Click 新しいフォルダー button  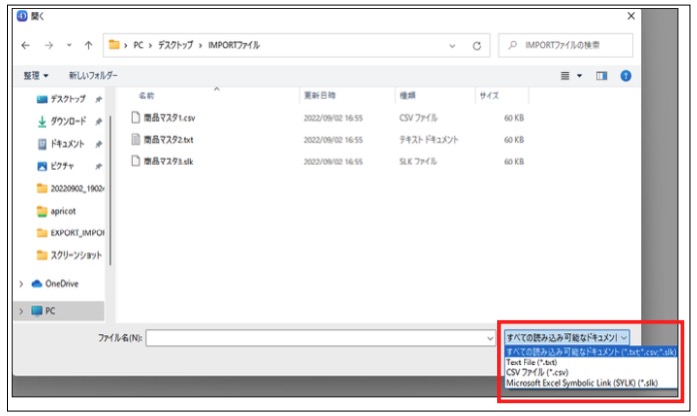click(93, 76)
